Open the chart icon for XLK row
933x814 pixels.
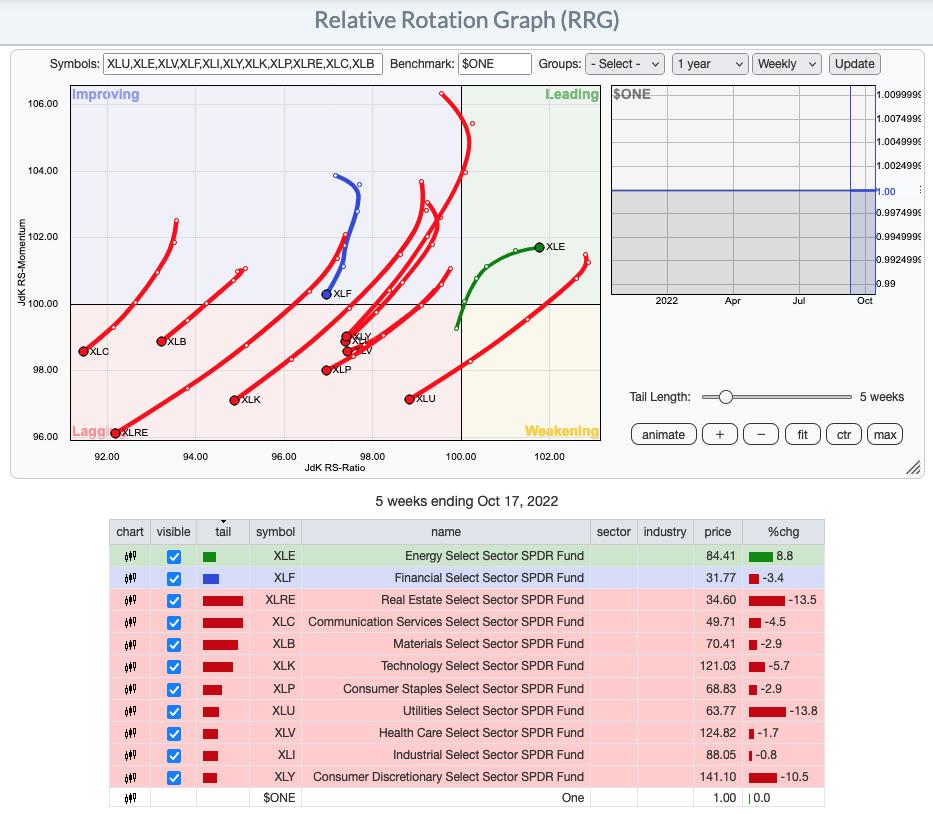(x=130, y=666)
